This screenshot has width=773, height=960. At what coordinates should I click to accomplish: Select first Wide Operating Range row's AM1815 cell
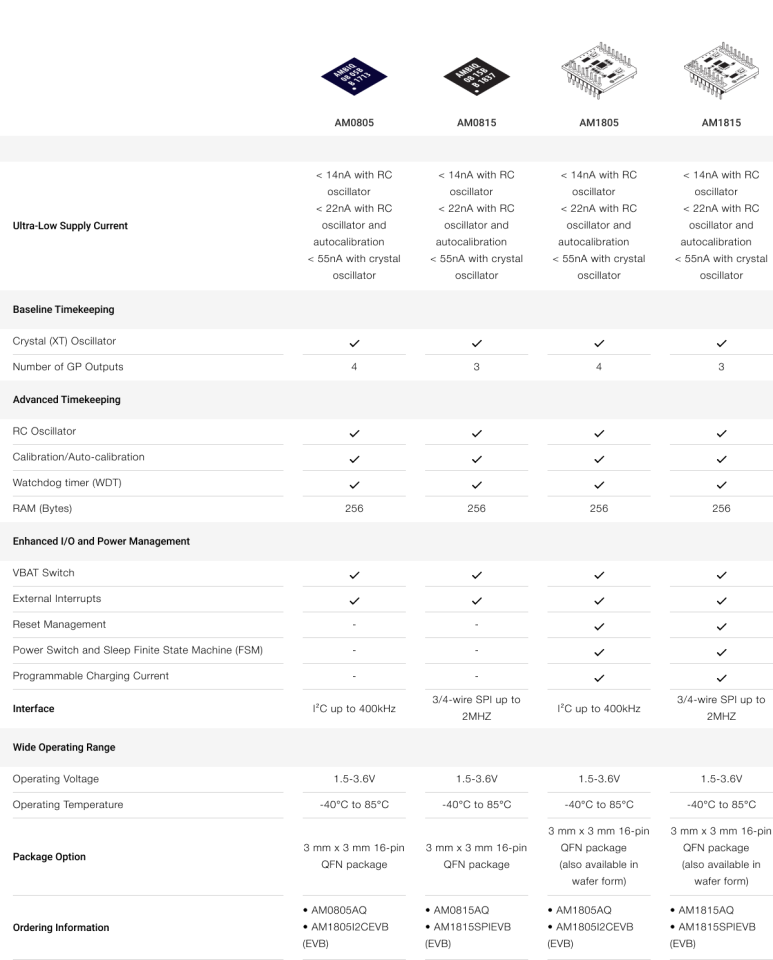click(x=721, y=779)
